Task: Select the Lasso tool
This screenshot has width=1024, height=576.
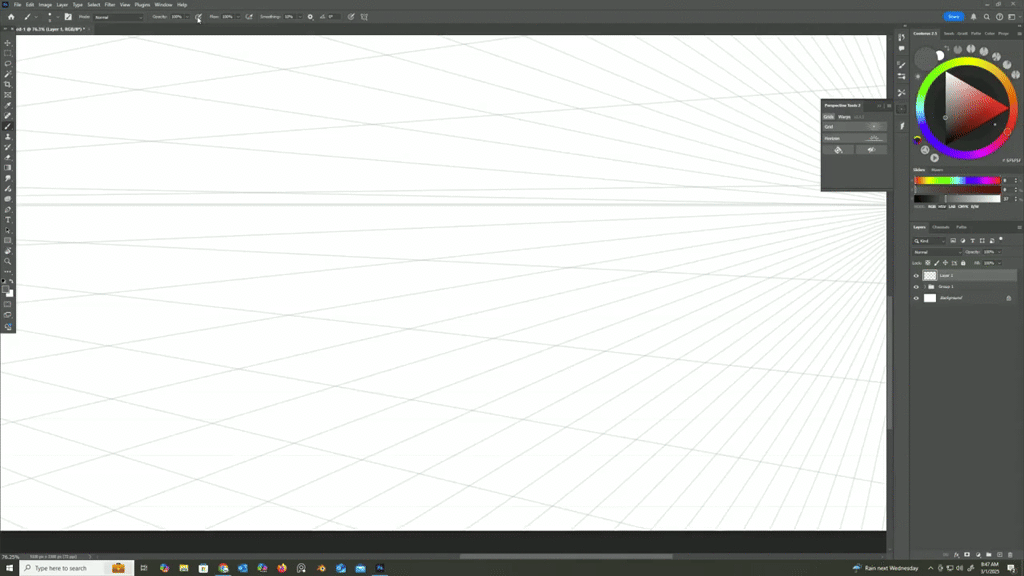Action: [8, 64]
